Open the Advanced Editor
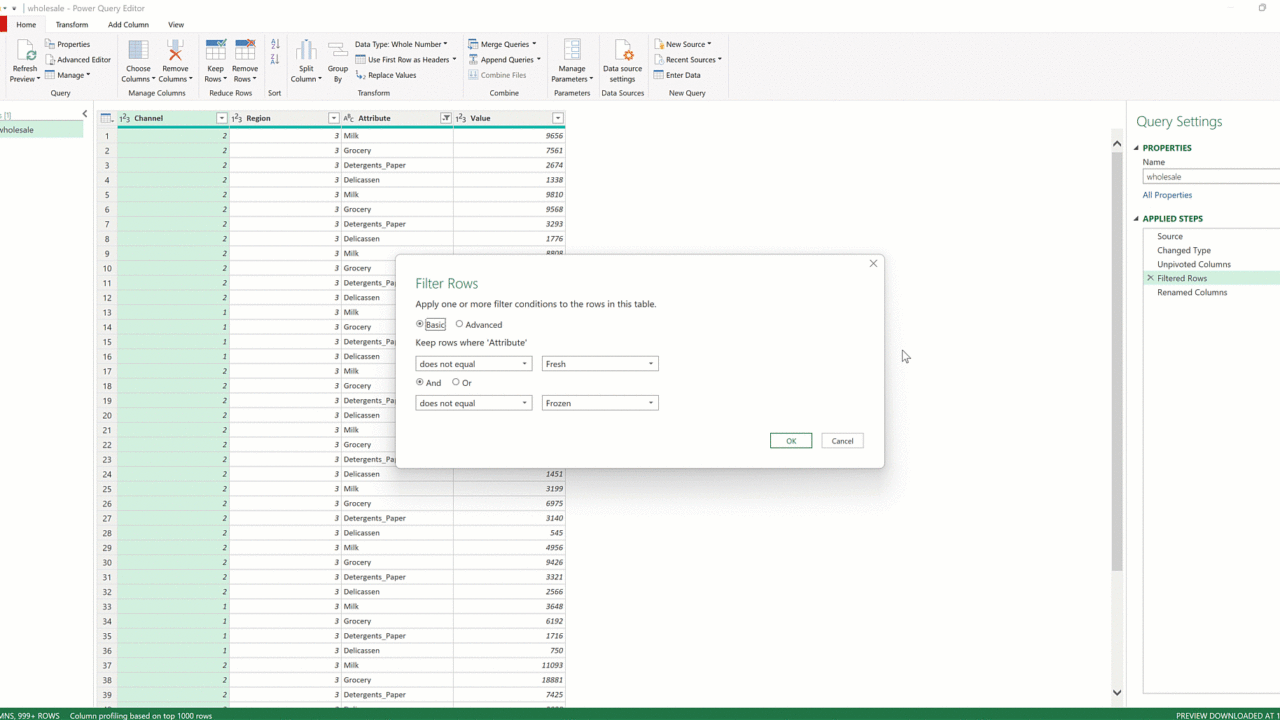The height and width of the screenshot is (720, 1280). pyautogui.click(x=78, y=60)
